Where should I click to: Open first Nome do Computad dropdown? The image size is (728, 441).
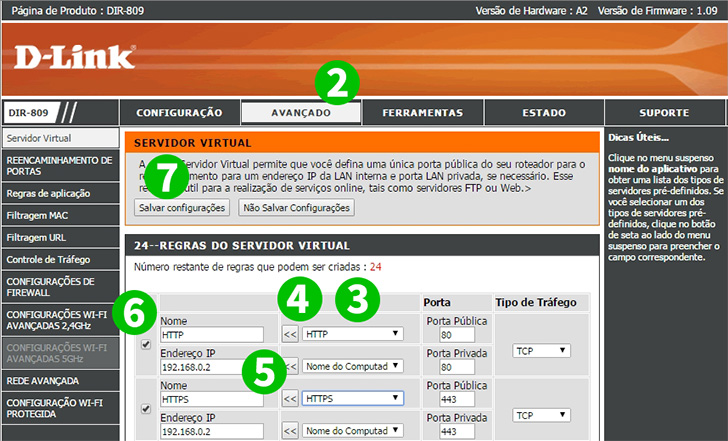352,366
